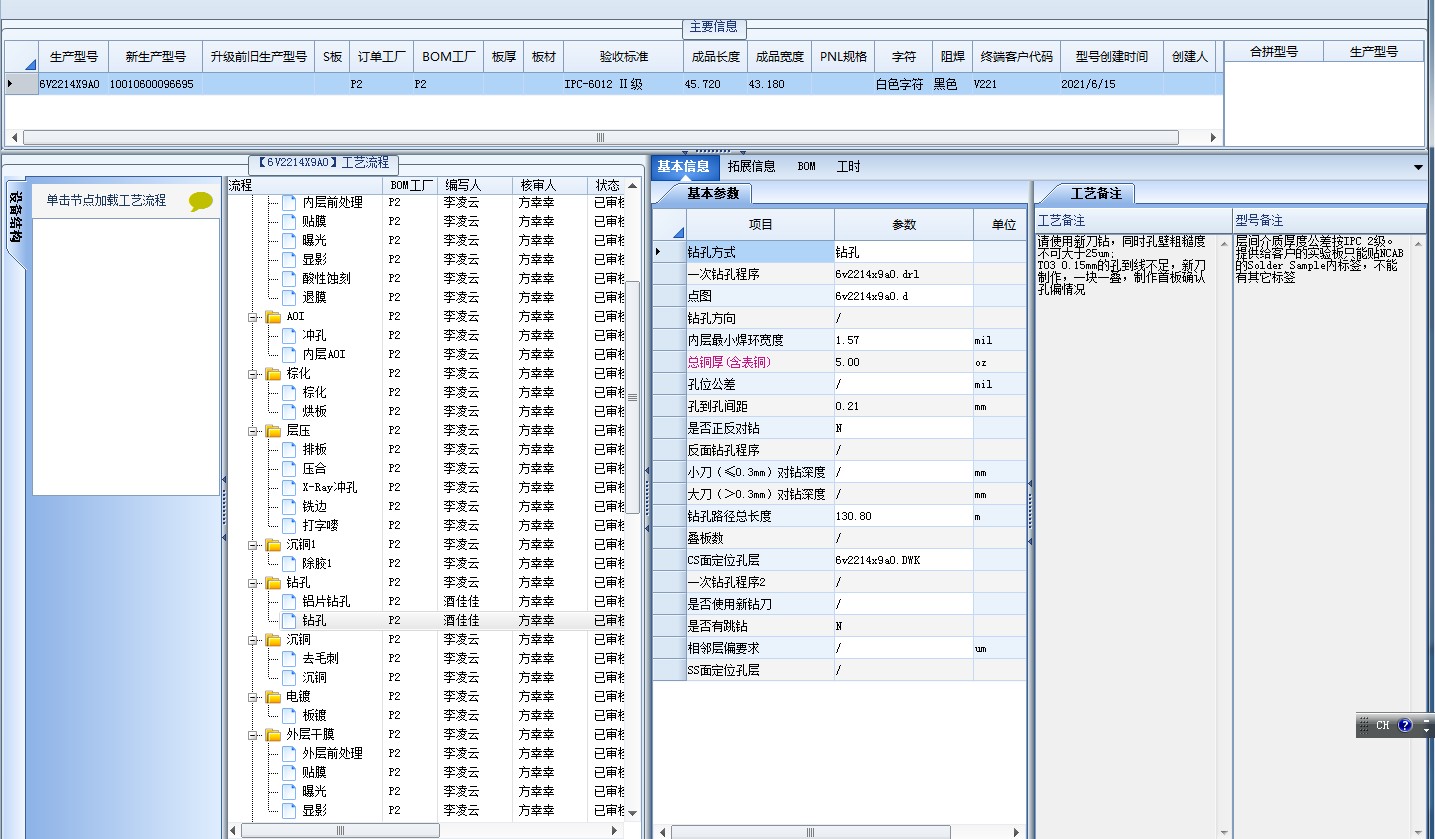Image resolution: width=1435 pixels, height=839 pixels.
Task: Click the process tree horizontal scrollbar thumb
Action: pyautogui.click(x=340, y=831)
